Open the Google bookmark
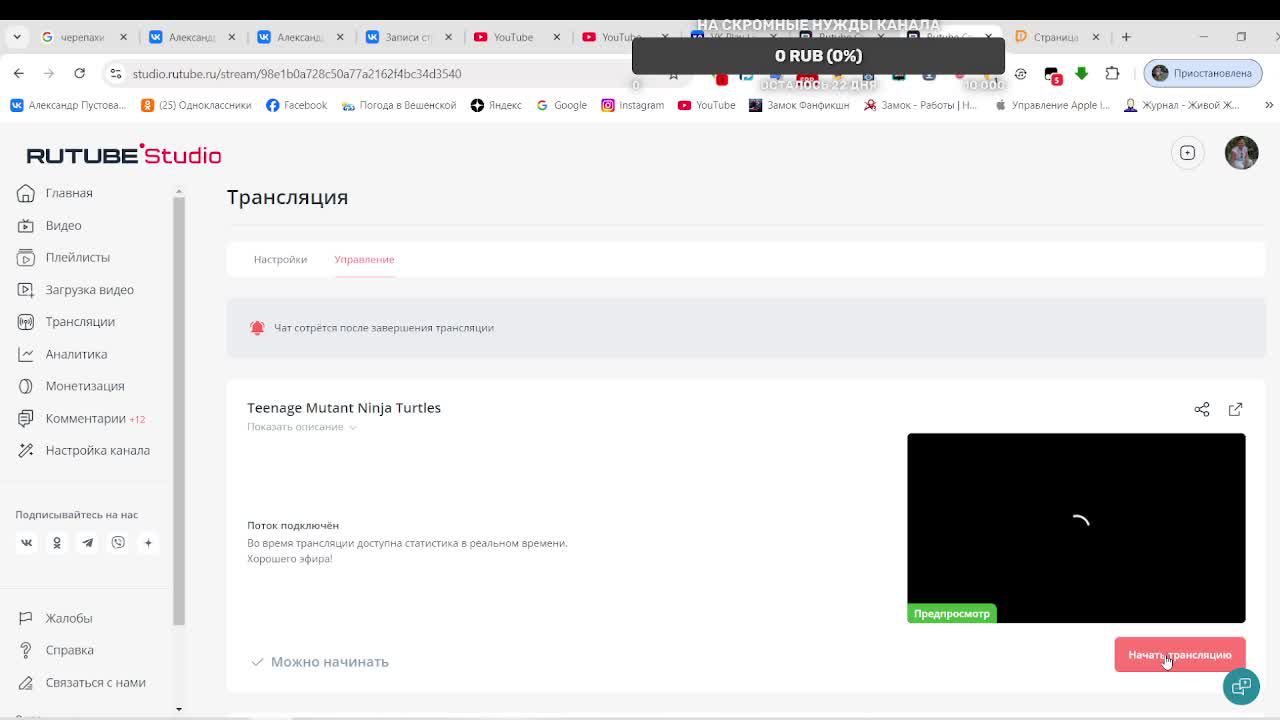This screenshot has width=1280, height=720. [x=562, y=105]
